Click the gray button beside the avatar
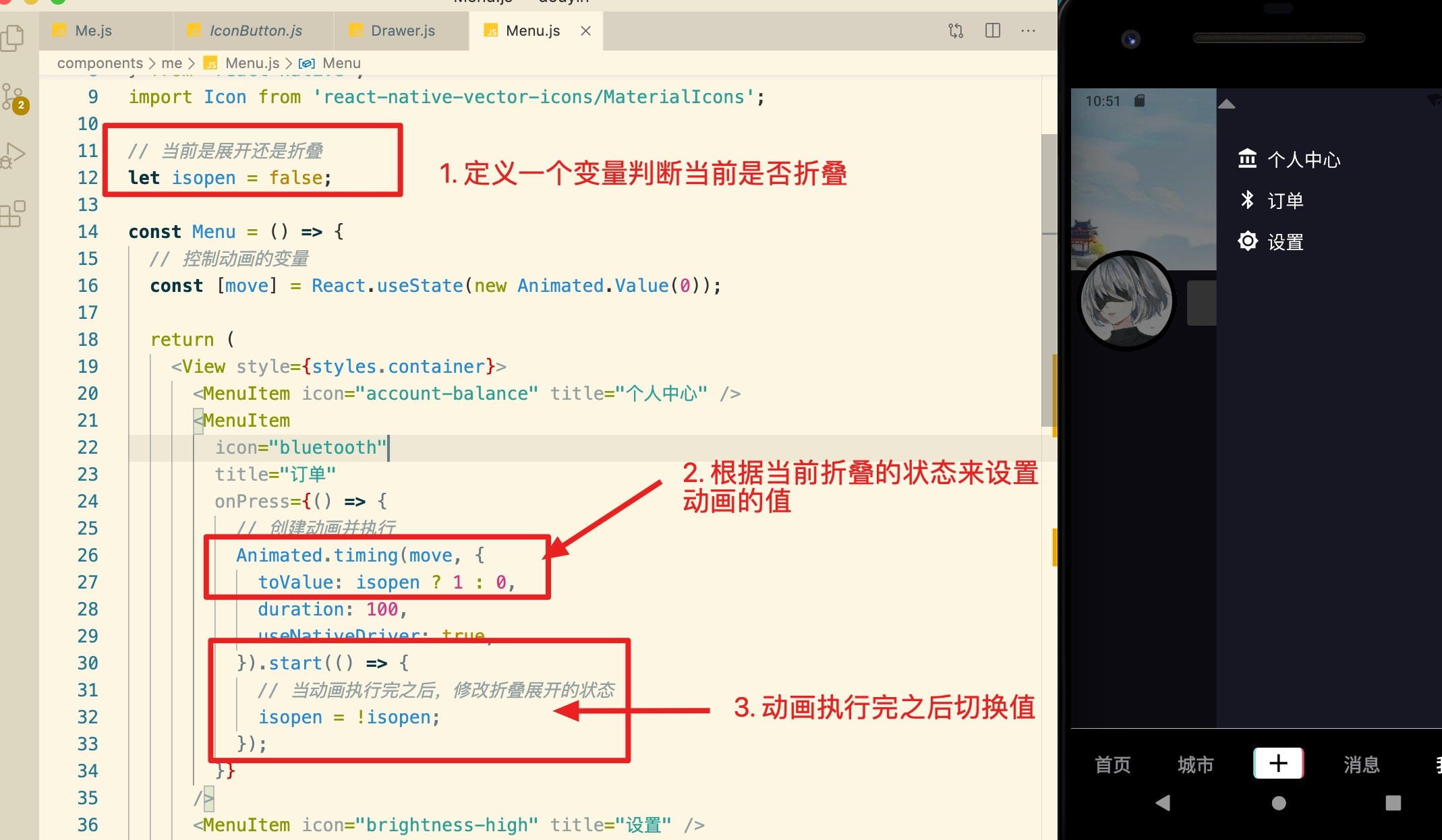Image resolution: width=1442 pixels, height=840 pixels. pos(1201,303)
